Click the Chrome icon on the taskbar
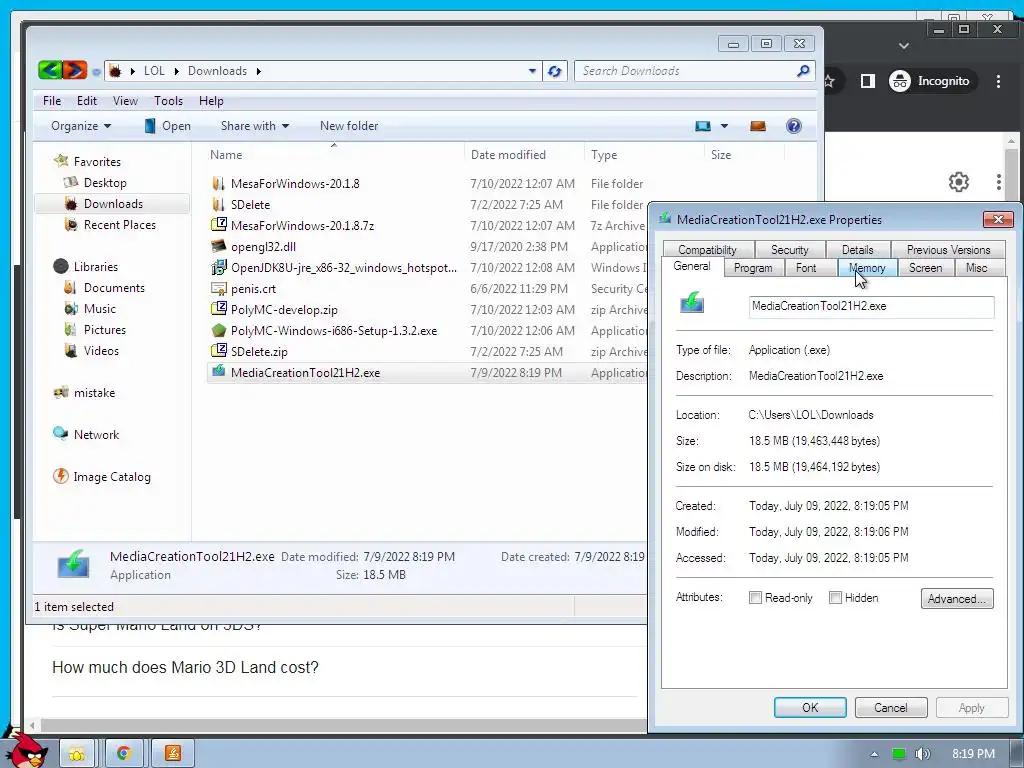Screen dimensions: 1024x768 pos(123,754)
